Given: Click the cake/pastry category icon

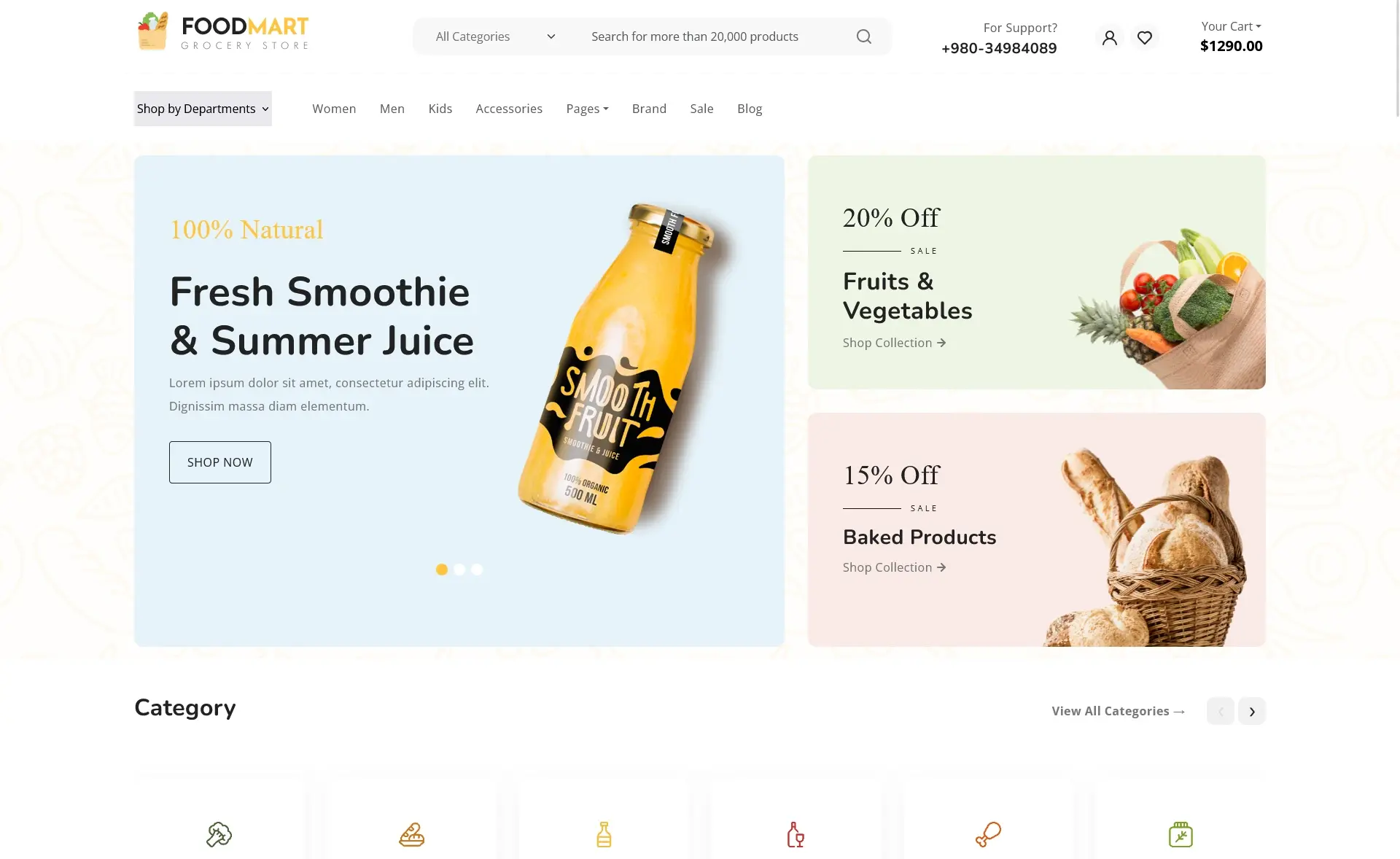Looking at the screenshot, I should pyautogui.click(x=411, y=835).
